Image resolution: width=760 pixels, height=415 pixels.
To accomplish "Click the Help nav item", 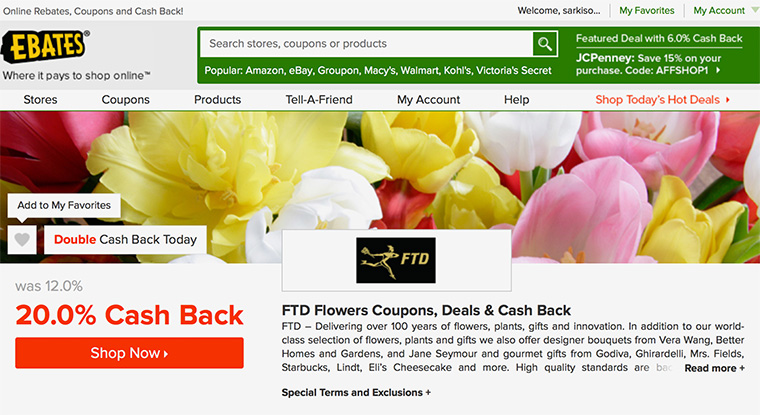I will tap(517, 99).
